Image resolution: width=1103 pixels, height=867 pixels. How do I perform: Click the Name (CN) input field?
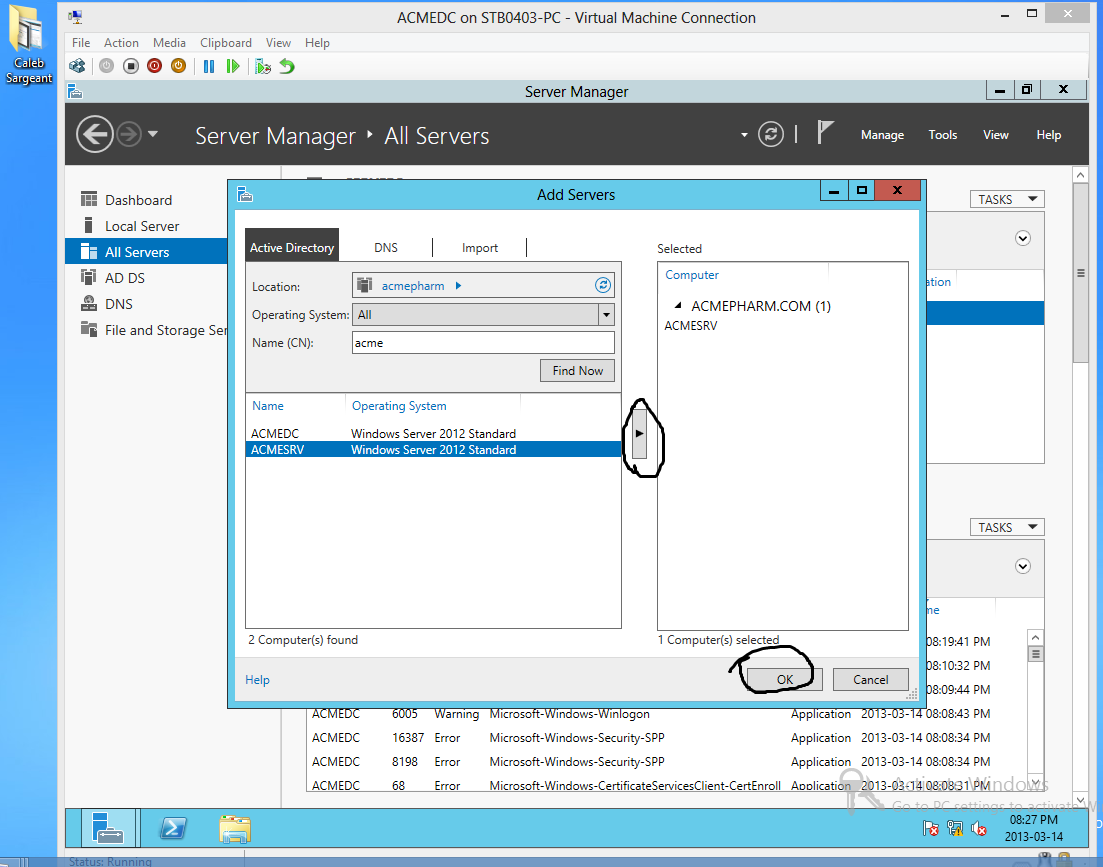483,342
